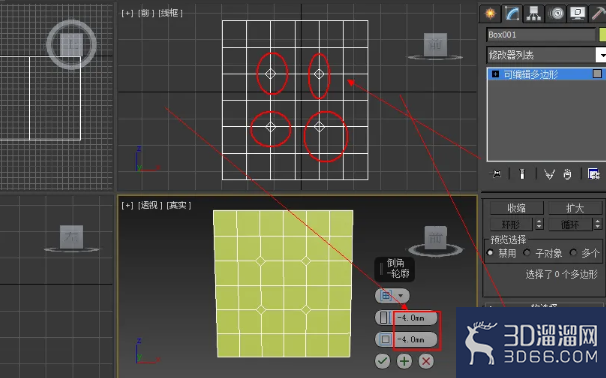Open the 修改器列表 modifier list dropdown
This screenshot has height=378, width=606.
[546, 55]
